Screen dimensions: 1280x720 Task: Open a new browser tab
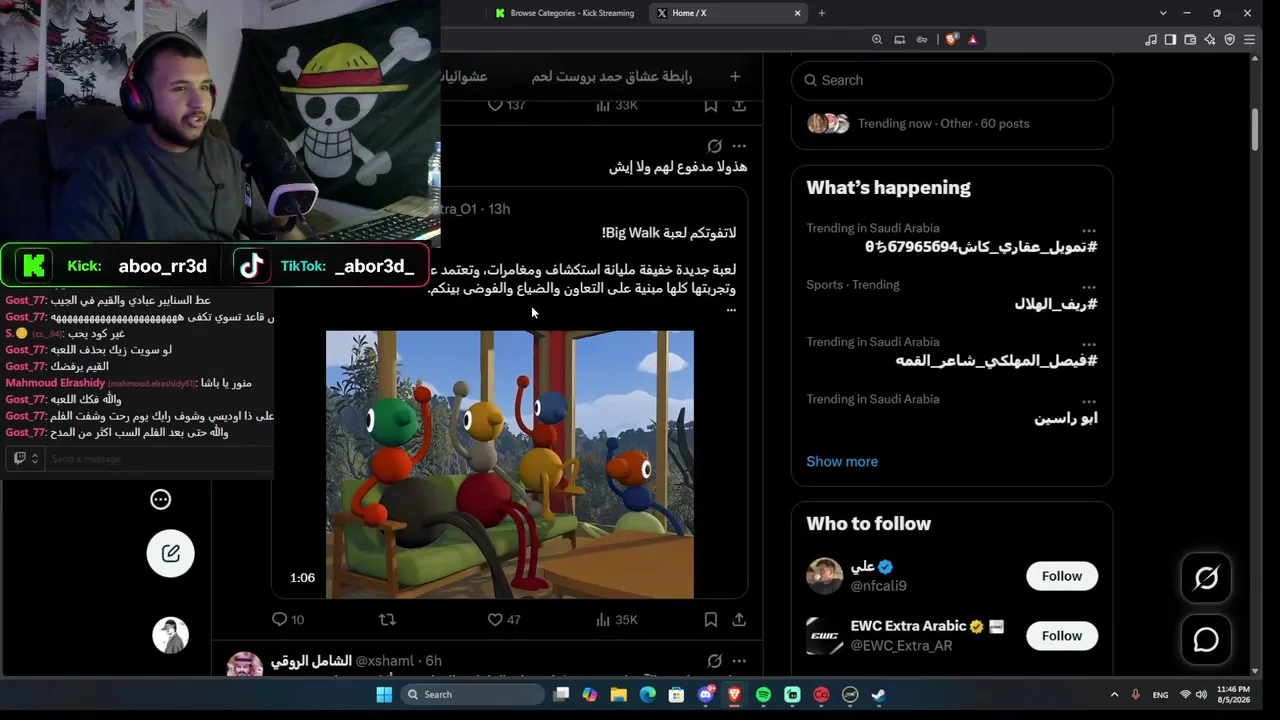pyautogui.click(x=822, y=13)
